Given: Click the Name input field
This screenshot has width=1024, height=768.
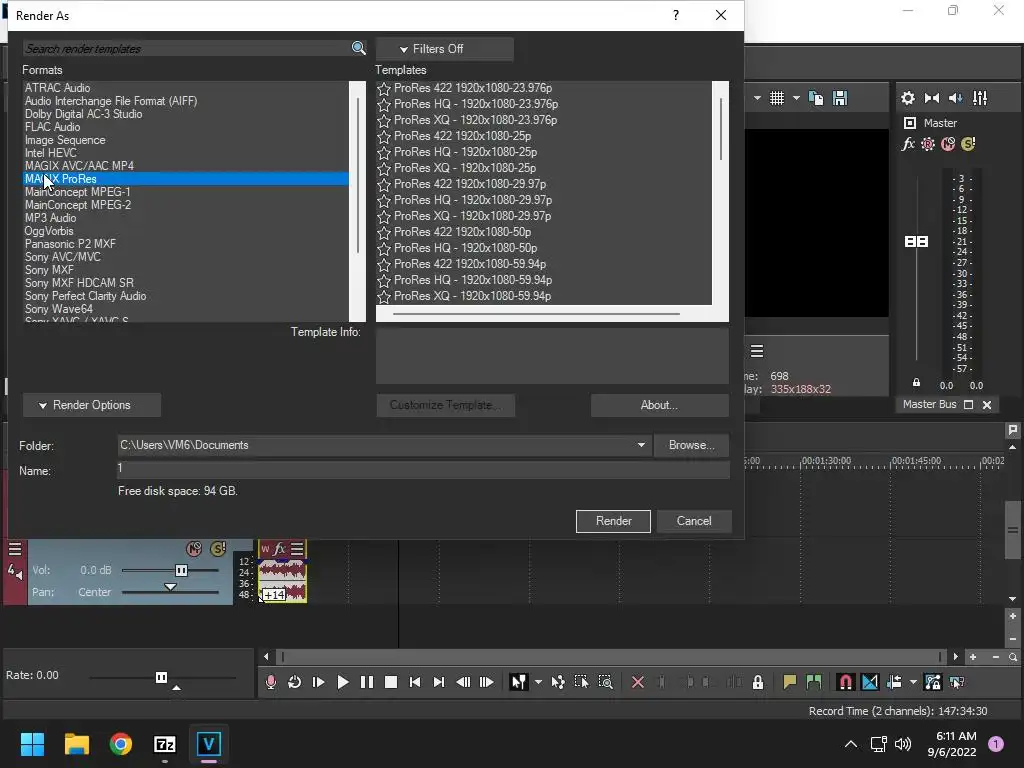Looking at the screenshot, I should click(423, 470).
